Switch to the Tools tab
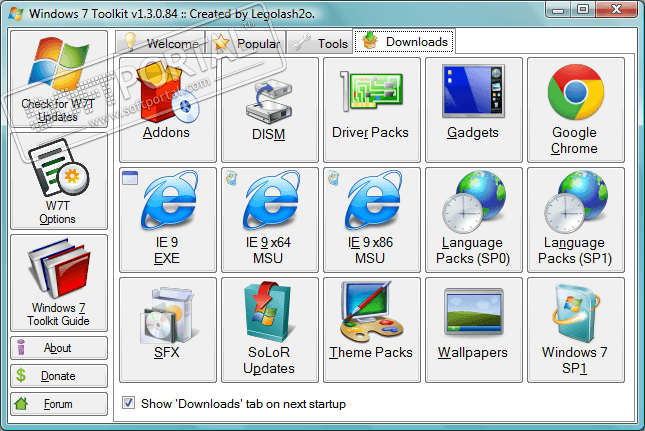 pyautogui.click(x=320, y=43)
